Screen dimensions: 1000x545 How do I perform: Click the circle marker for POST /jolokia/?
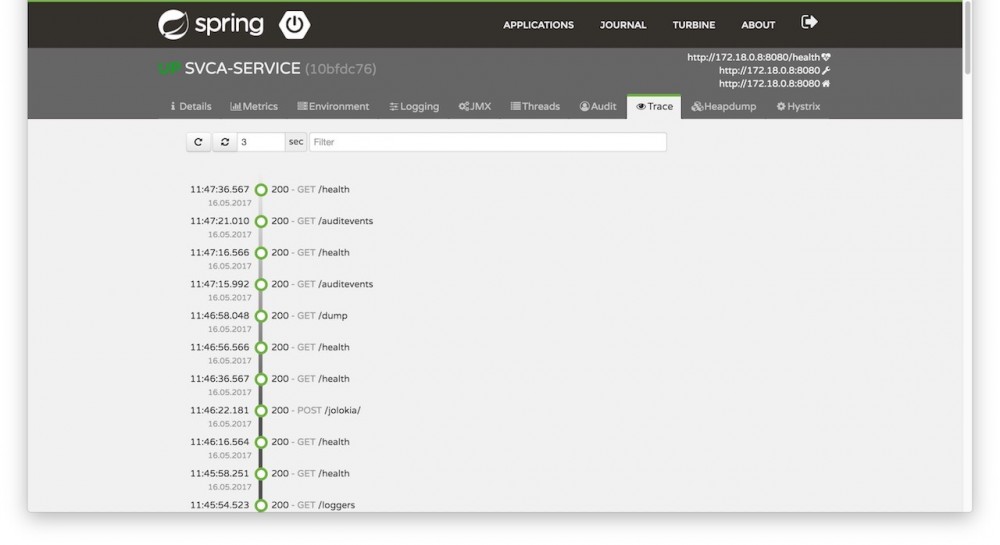[x=261, y=411]
